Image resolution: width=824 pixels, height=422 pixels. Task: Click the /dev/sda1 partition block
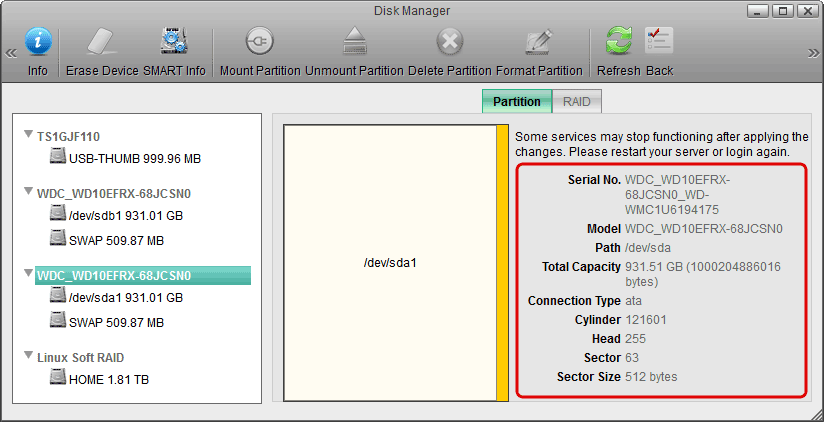390,263
